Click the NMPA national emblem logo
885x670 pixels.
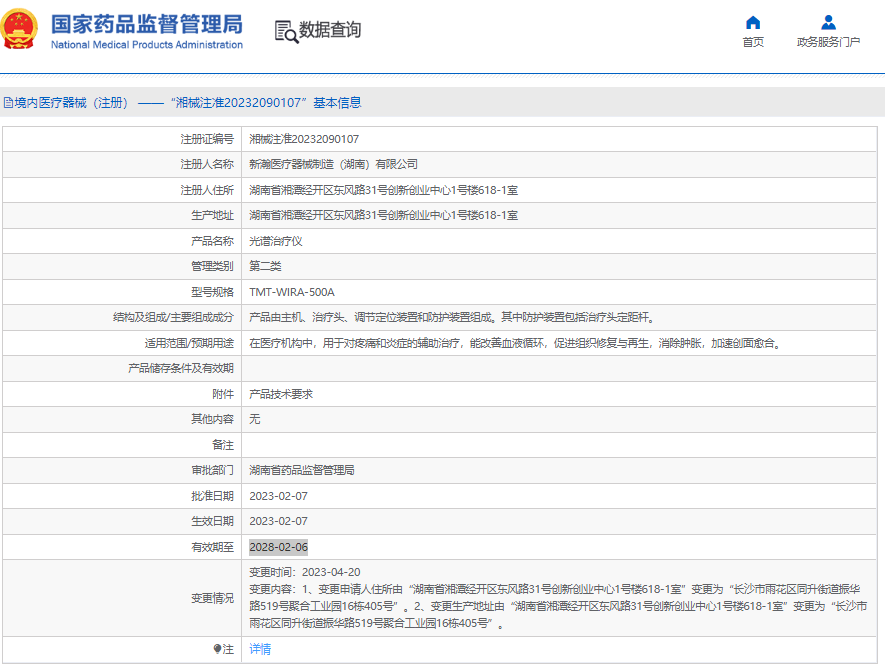(x=19, y=28)
